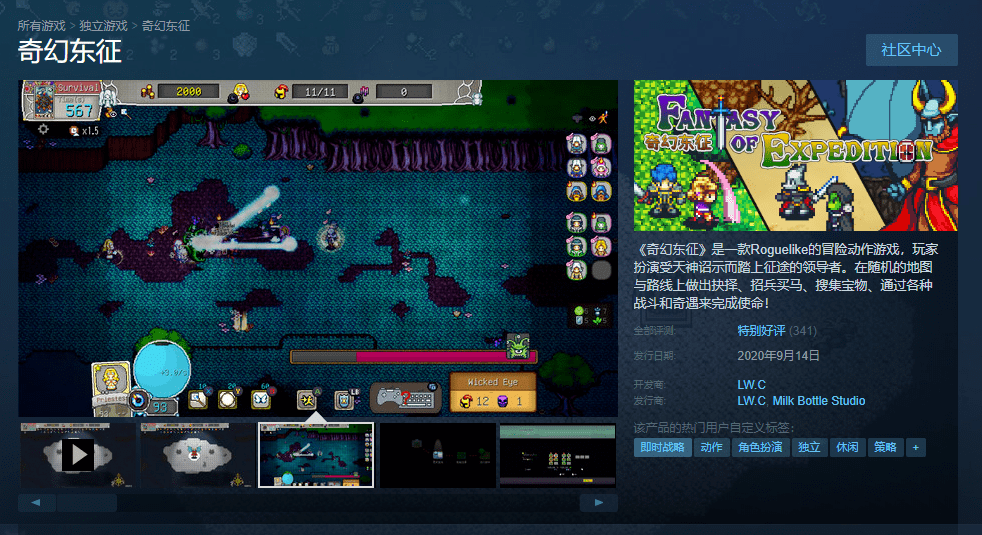Grab the thumbnail strip scrollbar handle
The height and width of the screenshot is (535, 982).
pos(87,502)
